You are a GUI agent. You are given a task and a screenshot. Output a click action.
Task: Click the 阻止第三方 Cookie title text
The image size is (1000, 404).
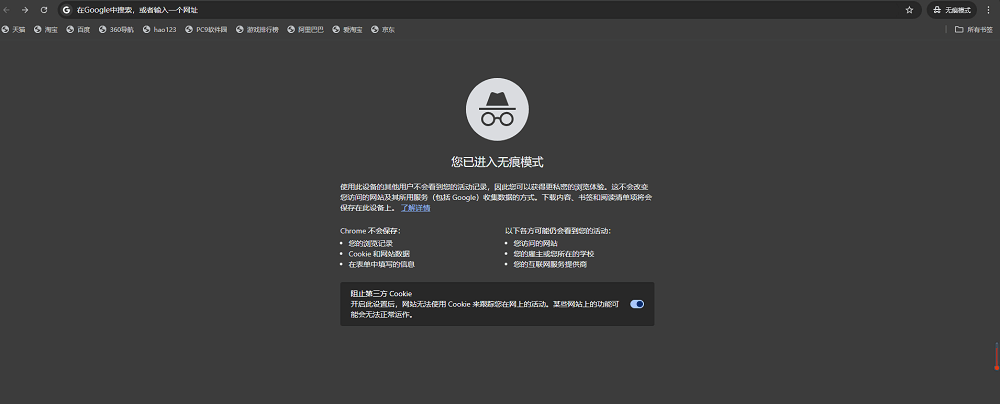click(381, 294)
